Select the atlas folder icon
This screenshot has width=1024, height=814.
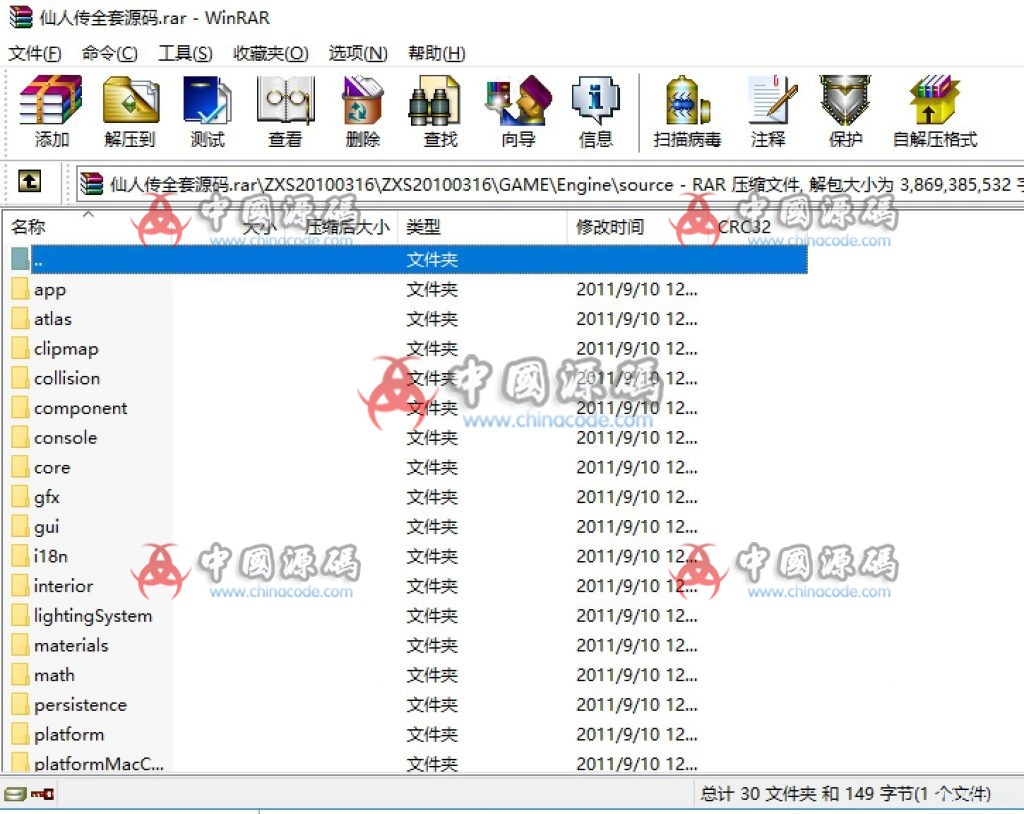(x=20, y=318)
